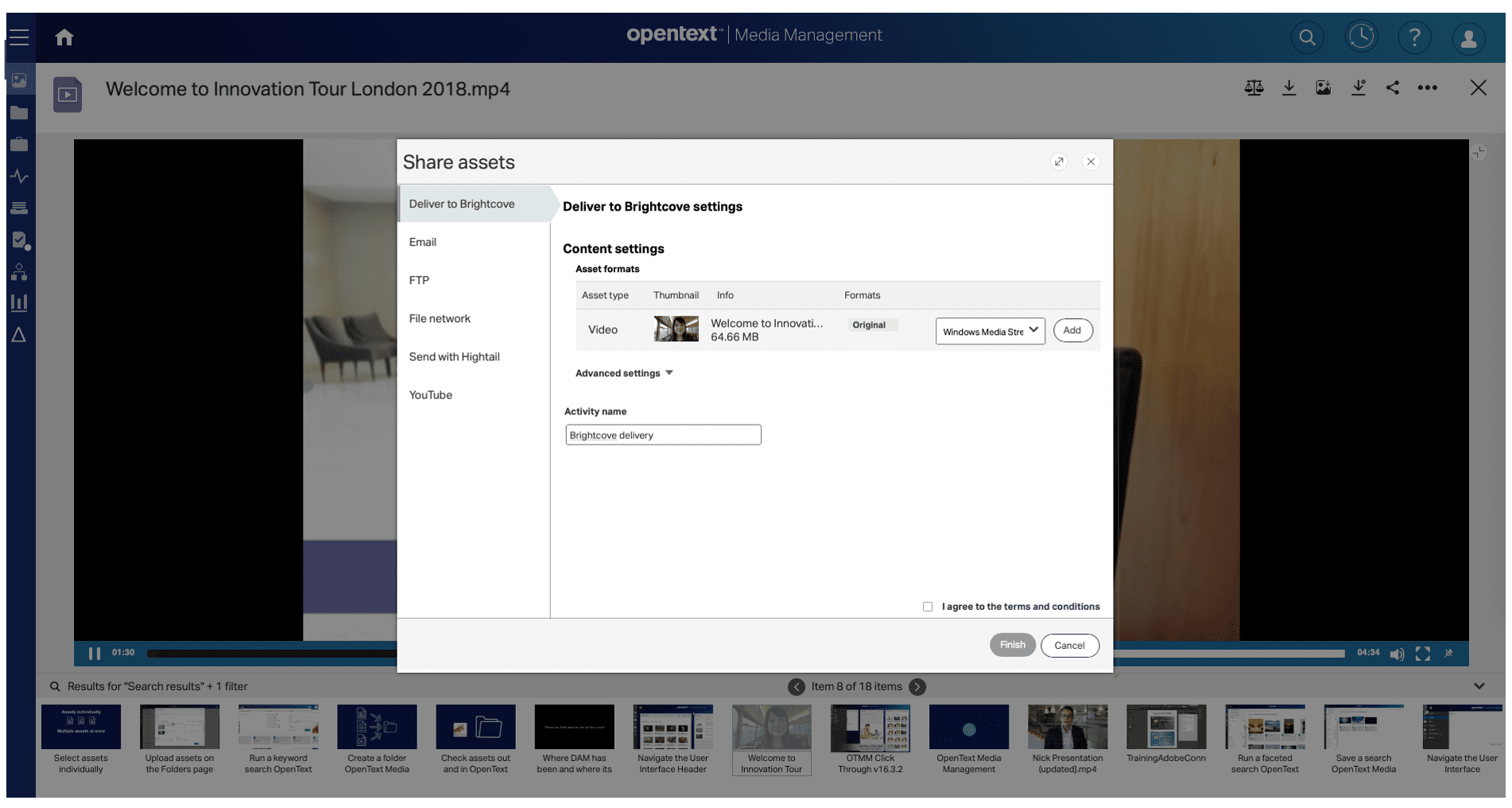The image size is (1512, 808).
Task: Open the more options ellipsis menu
Action: pyautogui.click(x=1428, y=88)
